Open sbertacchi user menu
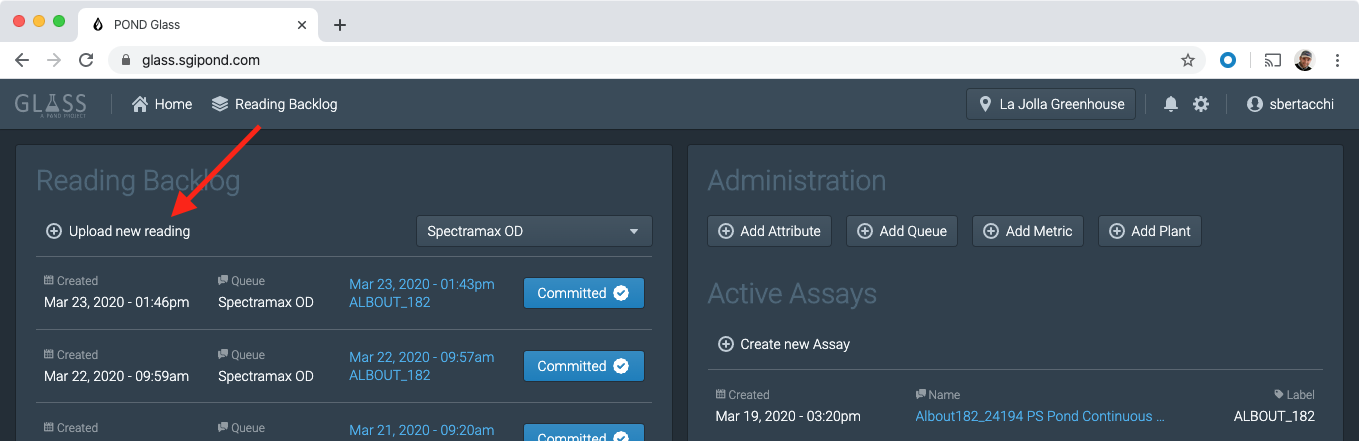 1290,104
